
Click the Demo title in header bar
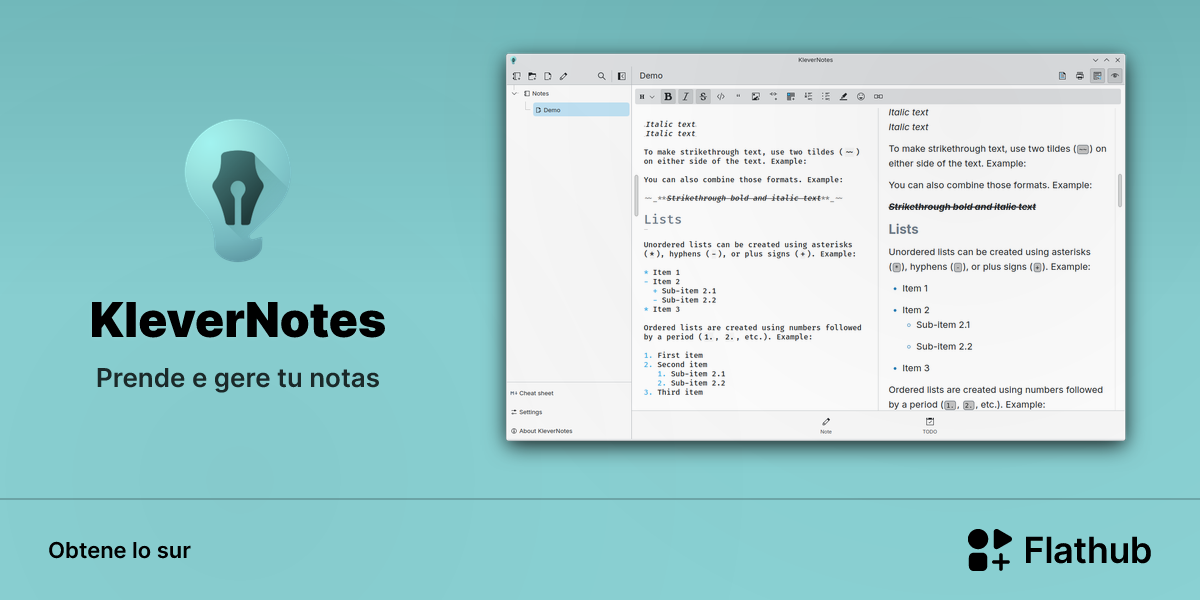click(651, 76)
